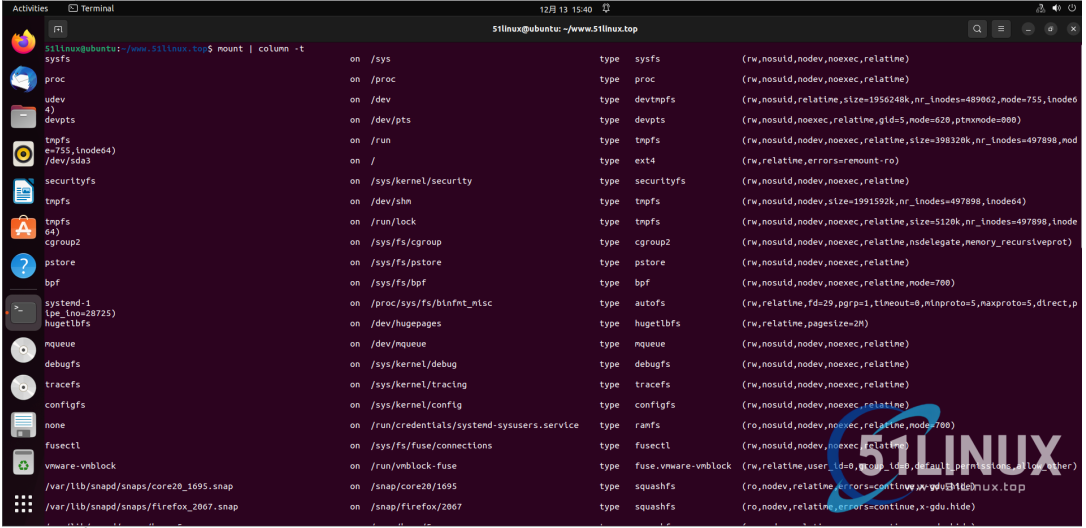Open the Files manager in the dock
Image resolution: width=1086 pixels, height=528 pixels.
point(24,116)
